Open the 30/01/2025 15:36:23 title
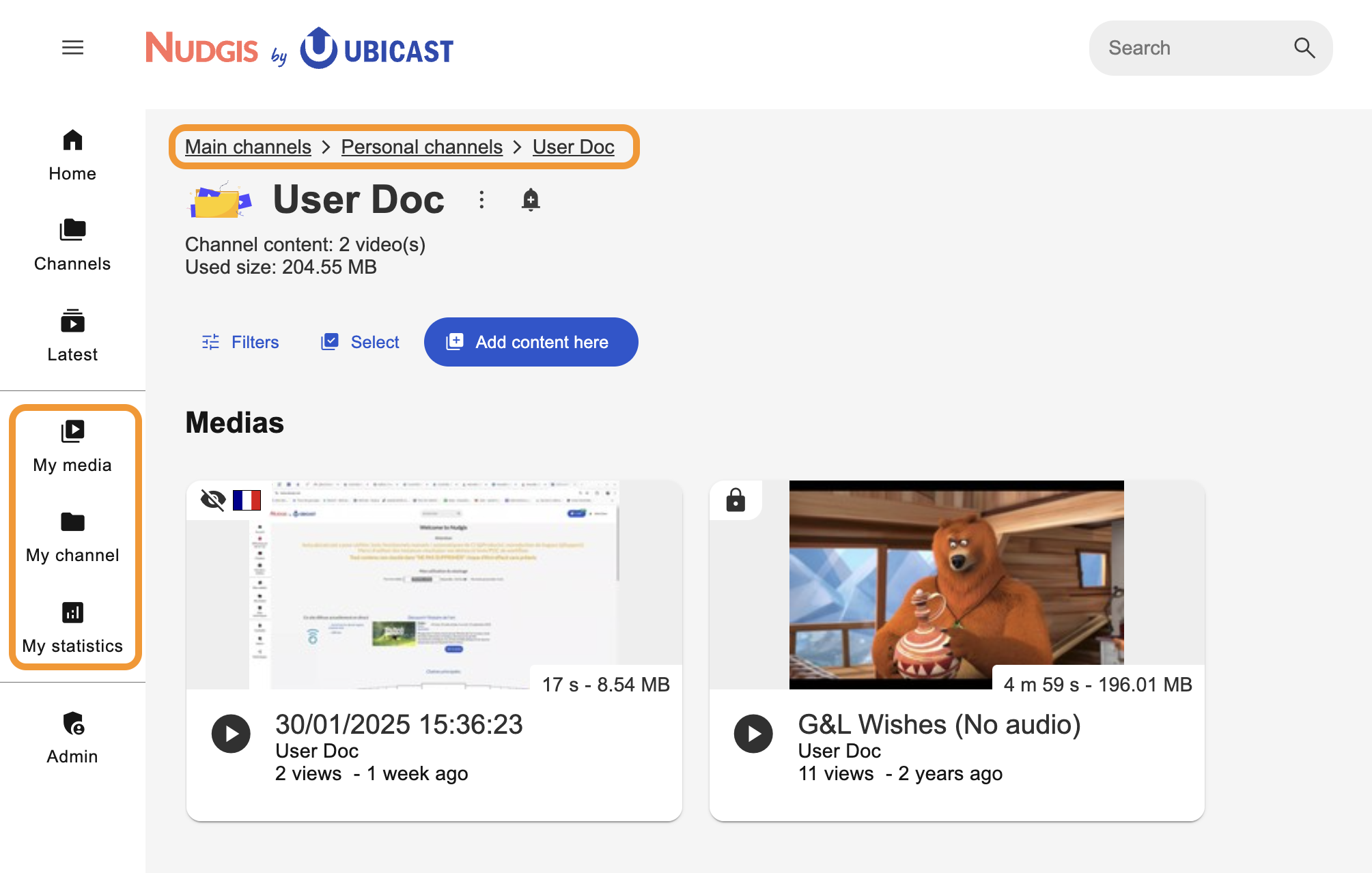 click(x=399, y=724)
